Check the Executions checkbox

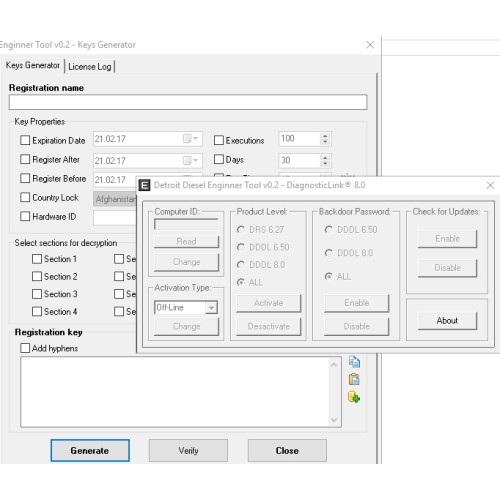point(219,140)
